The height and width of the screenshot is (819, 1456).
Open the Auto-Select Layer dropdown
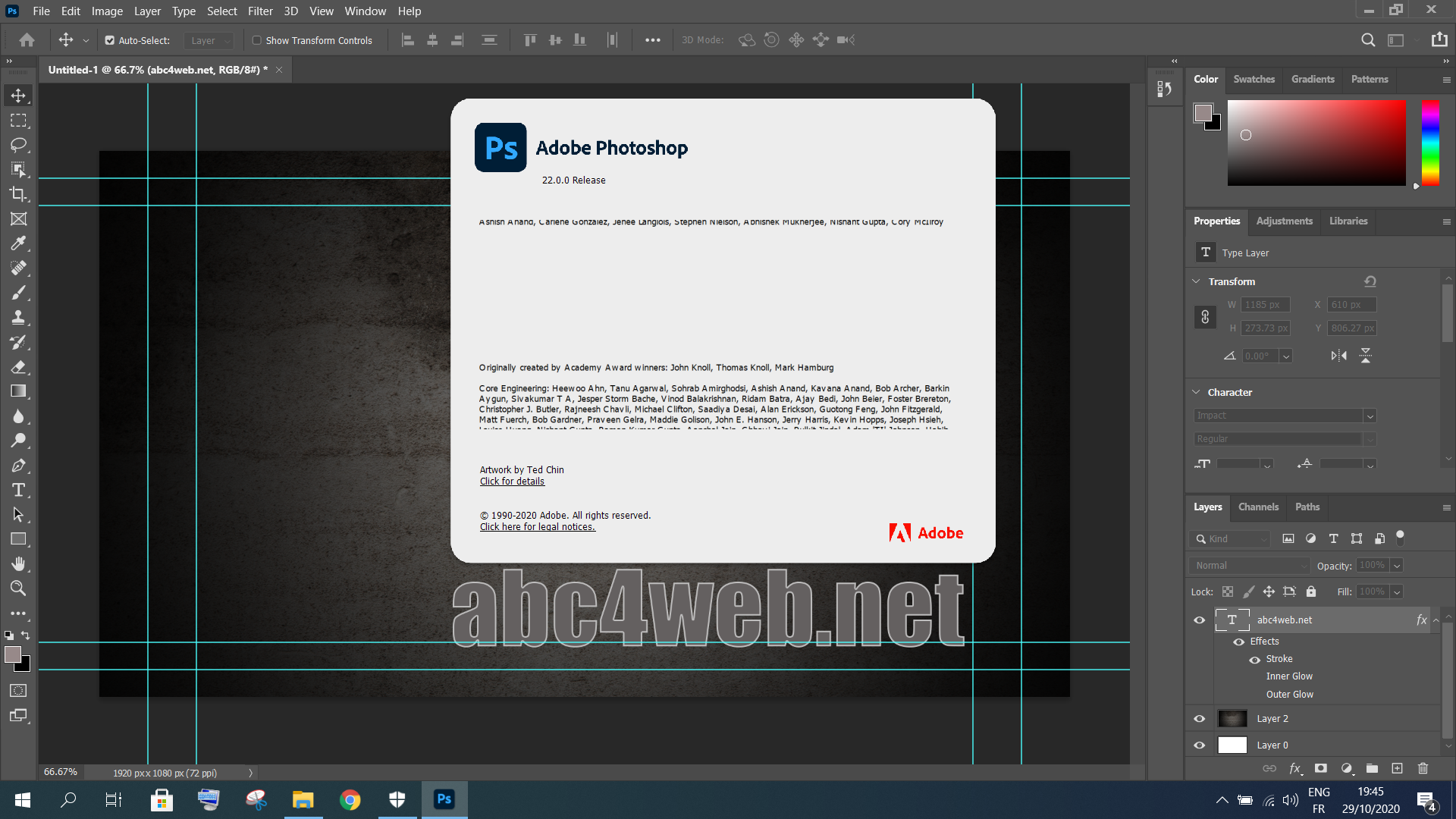click(x=209, y=40)
